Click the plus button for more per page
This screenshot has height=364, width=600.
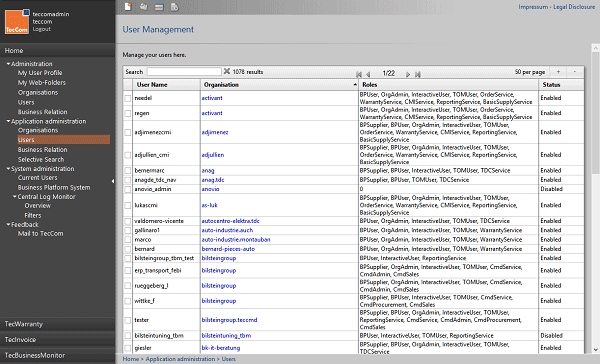tap(558, 72)
